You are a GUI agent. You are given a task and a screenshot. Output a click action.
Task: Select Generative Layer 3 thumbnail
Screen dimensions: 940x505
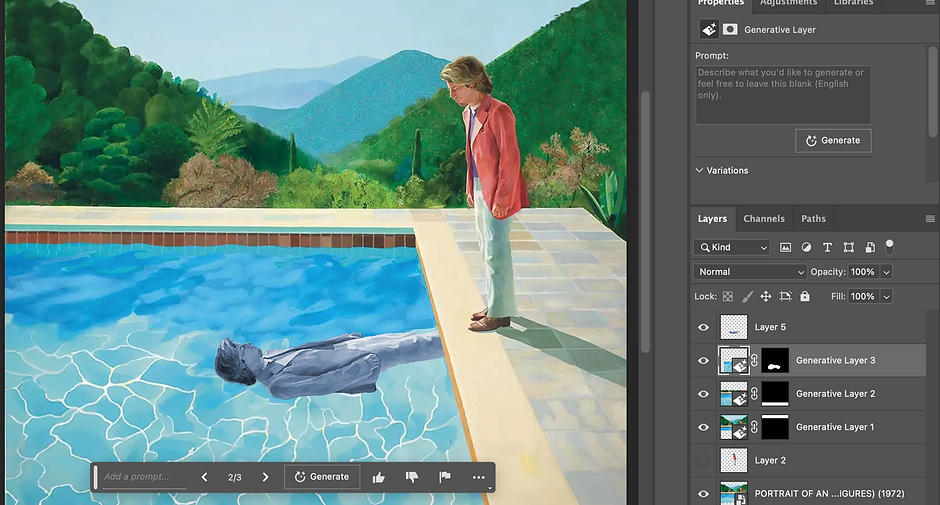point(734,360)
